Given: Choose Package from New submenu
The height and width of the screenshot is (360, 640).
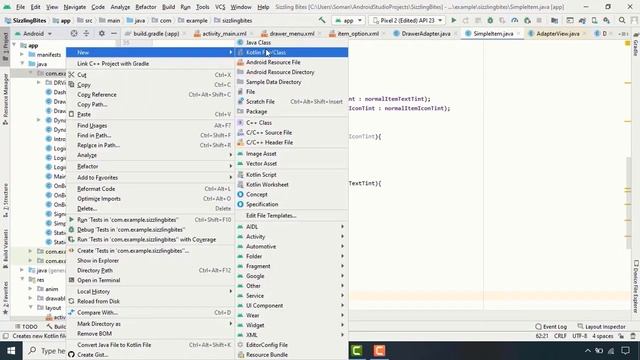Looking at the screenshot, I should (x=292, y=111).
